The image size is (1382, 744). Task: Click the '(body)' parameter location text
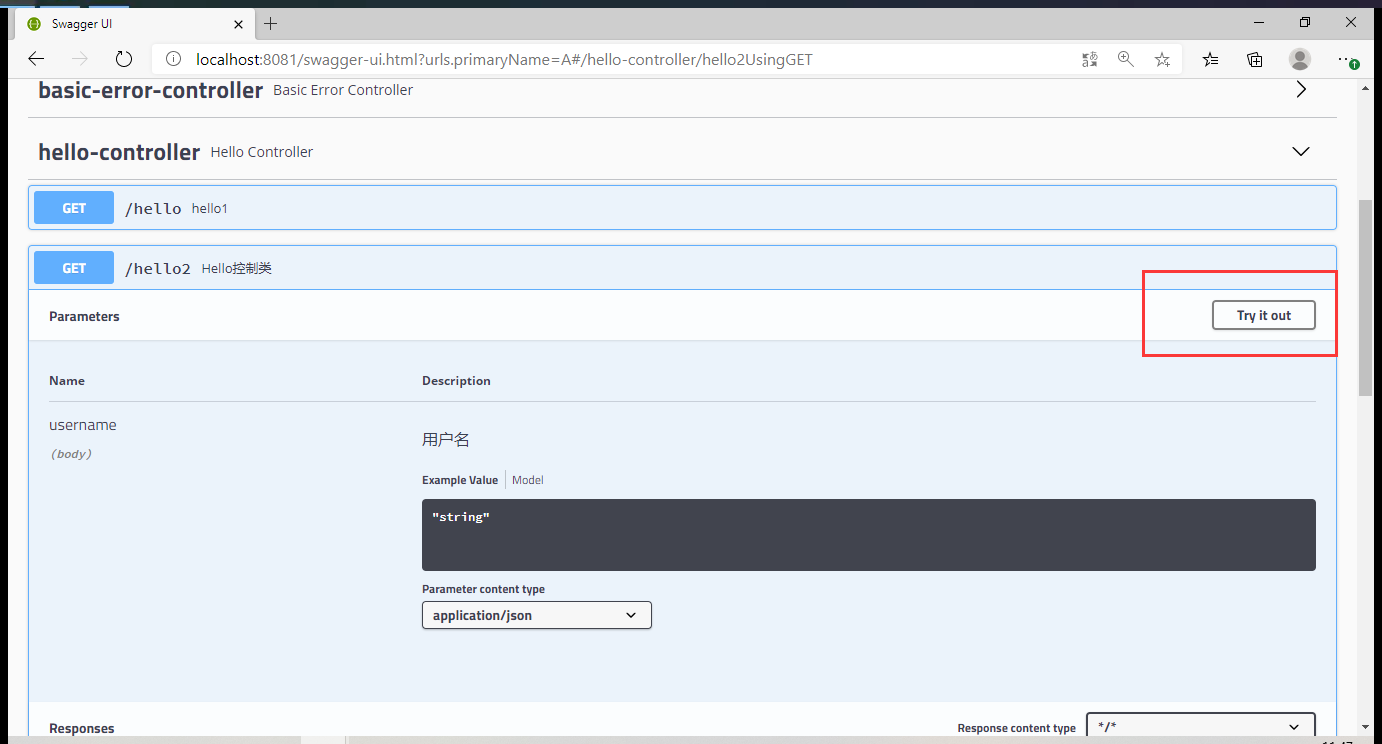[71, 454]
